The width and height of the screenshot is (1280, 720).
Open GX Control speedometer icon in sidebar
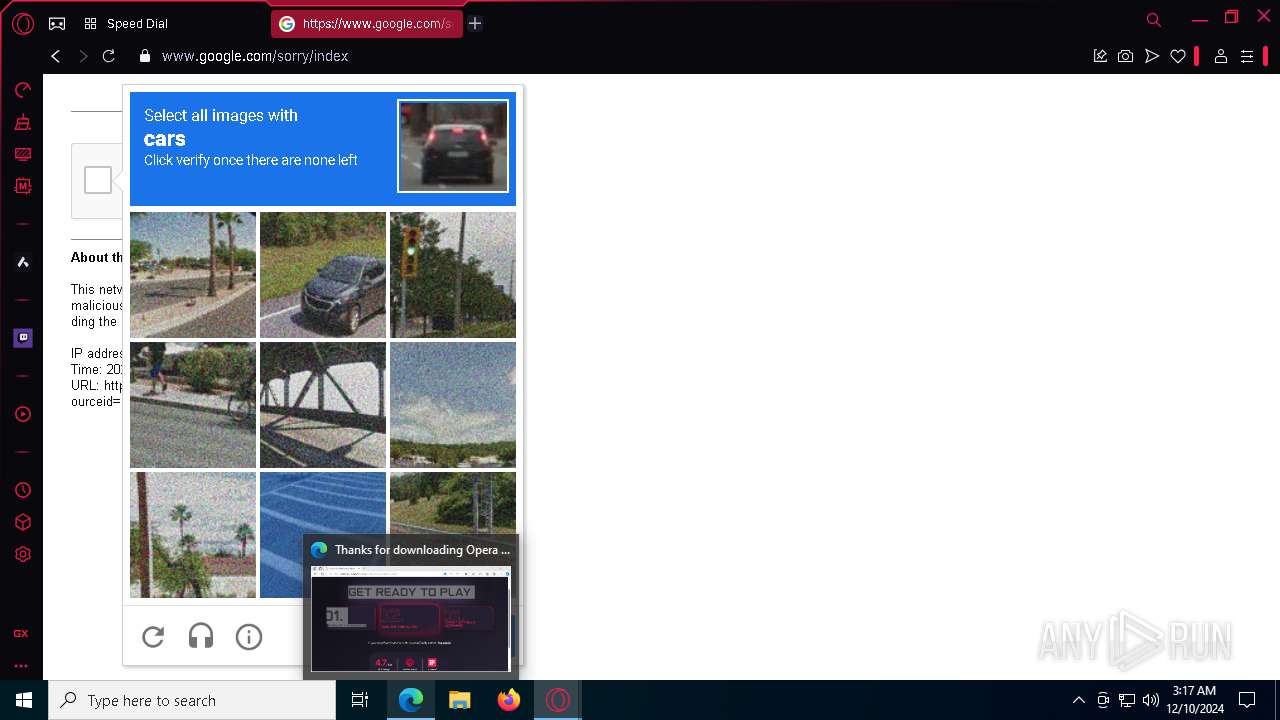point(22,90)
